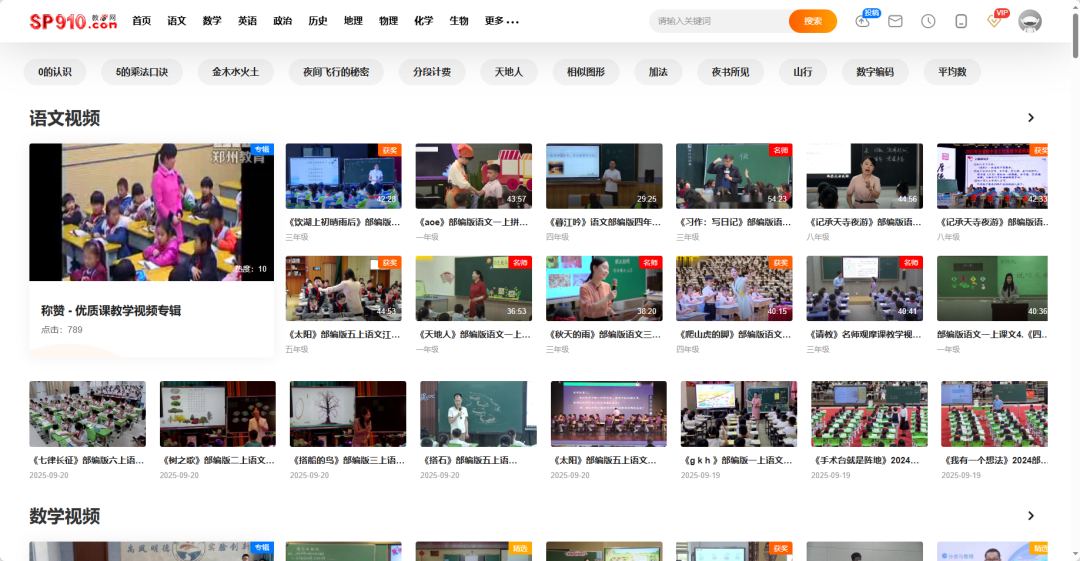Expand the 数学视频 section arrow
Image resolution: width=1080 pixels, height=561 pixels.
tap(1031, 516)
